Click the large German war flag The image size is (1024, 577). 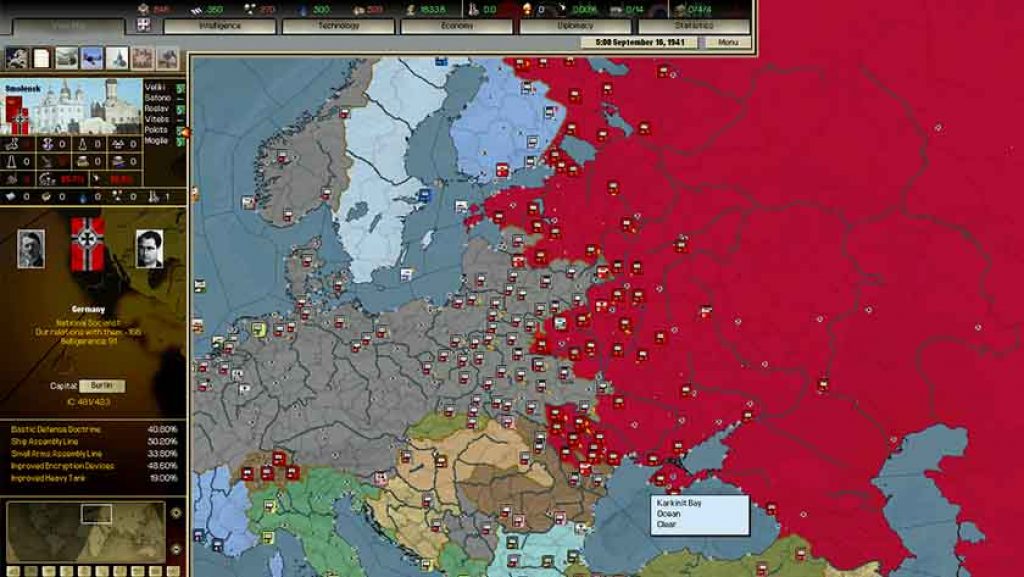(88, 244)
